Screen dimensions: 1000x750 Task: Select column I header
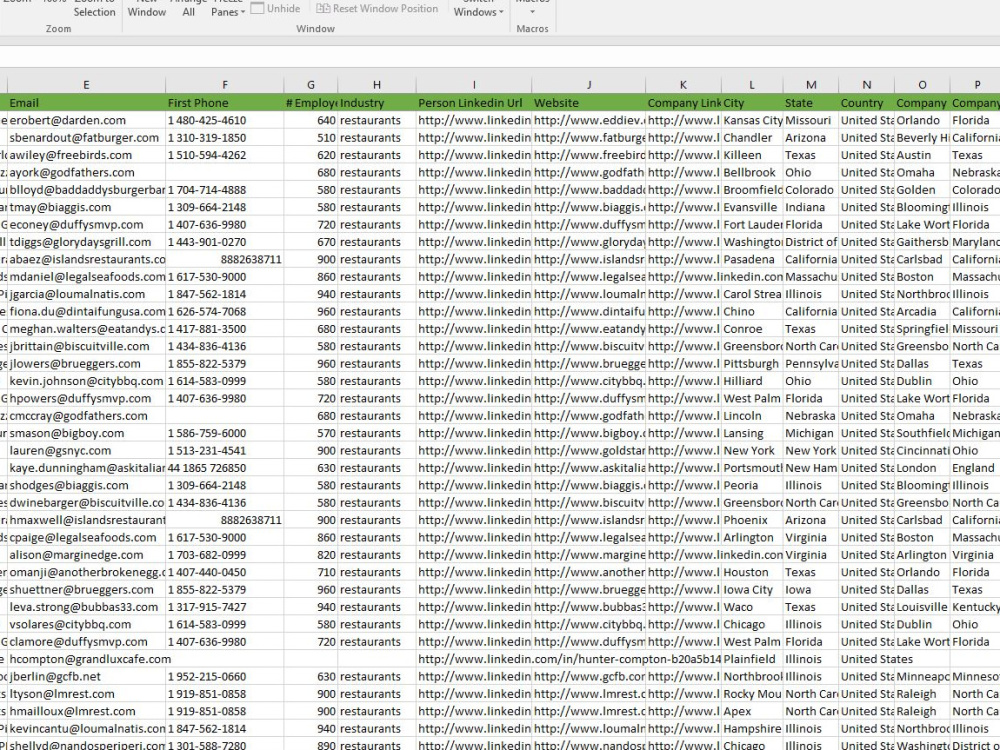click(474, 85)
